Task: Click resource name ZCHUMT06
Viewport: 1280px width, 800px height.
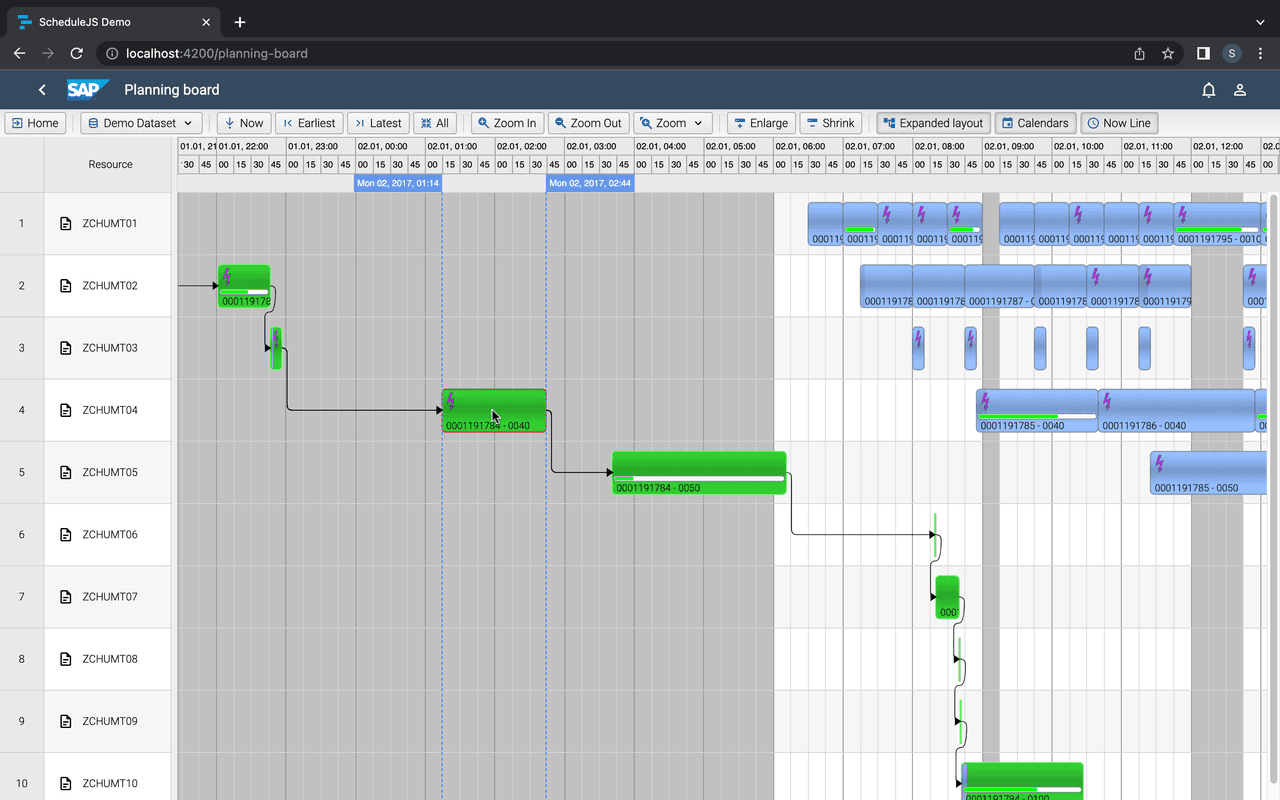Action: click(x=110, y=535)
